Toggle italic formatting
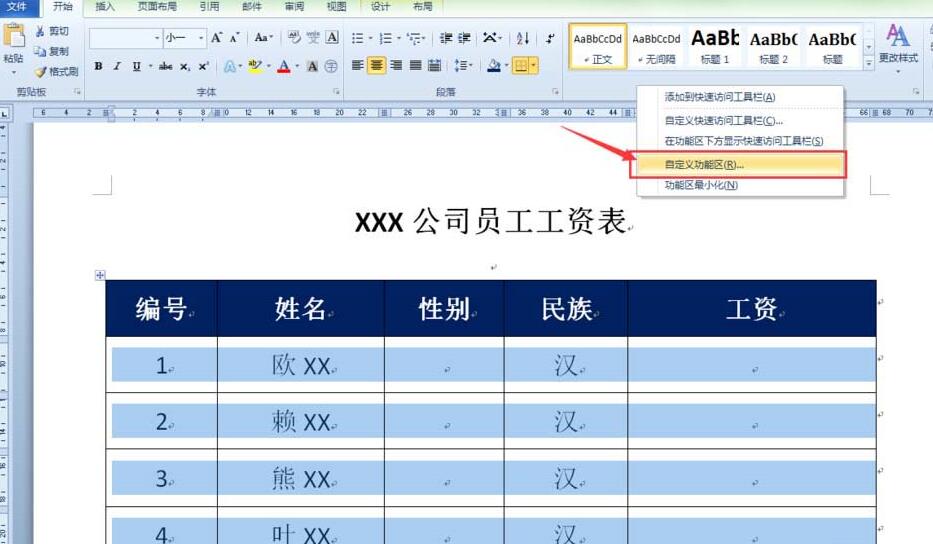This screenshot has height=544, width=933. coord(117,66)
